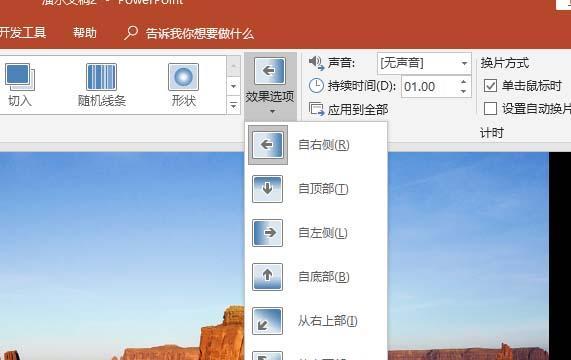The height and width of the screenshot is (360, 571).
Task: Select the 形状 transition
Action: [184, 85]
